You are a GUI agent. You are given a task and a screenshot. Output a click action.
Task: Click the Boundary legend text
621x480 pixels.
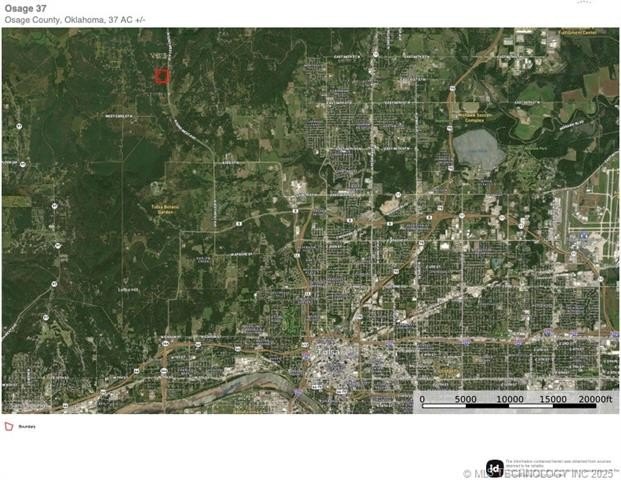(27, 427)
